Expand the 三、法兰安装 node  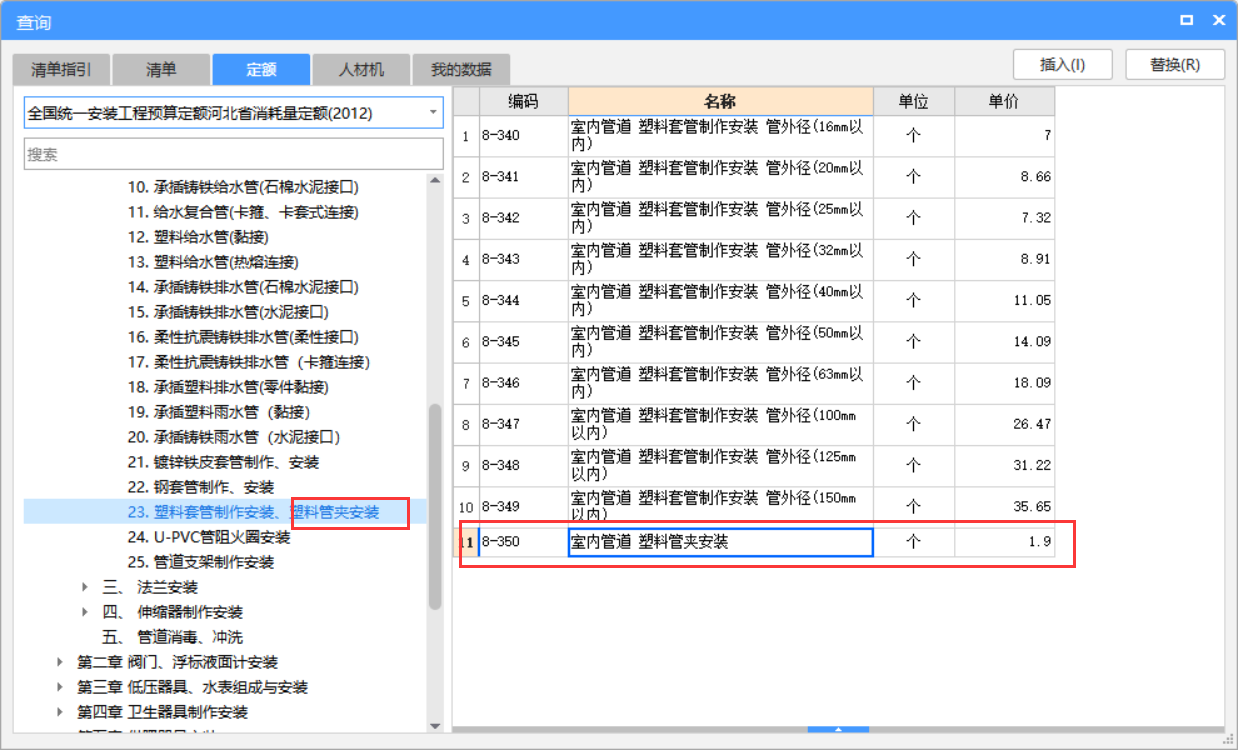point(85,587)
